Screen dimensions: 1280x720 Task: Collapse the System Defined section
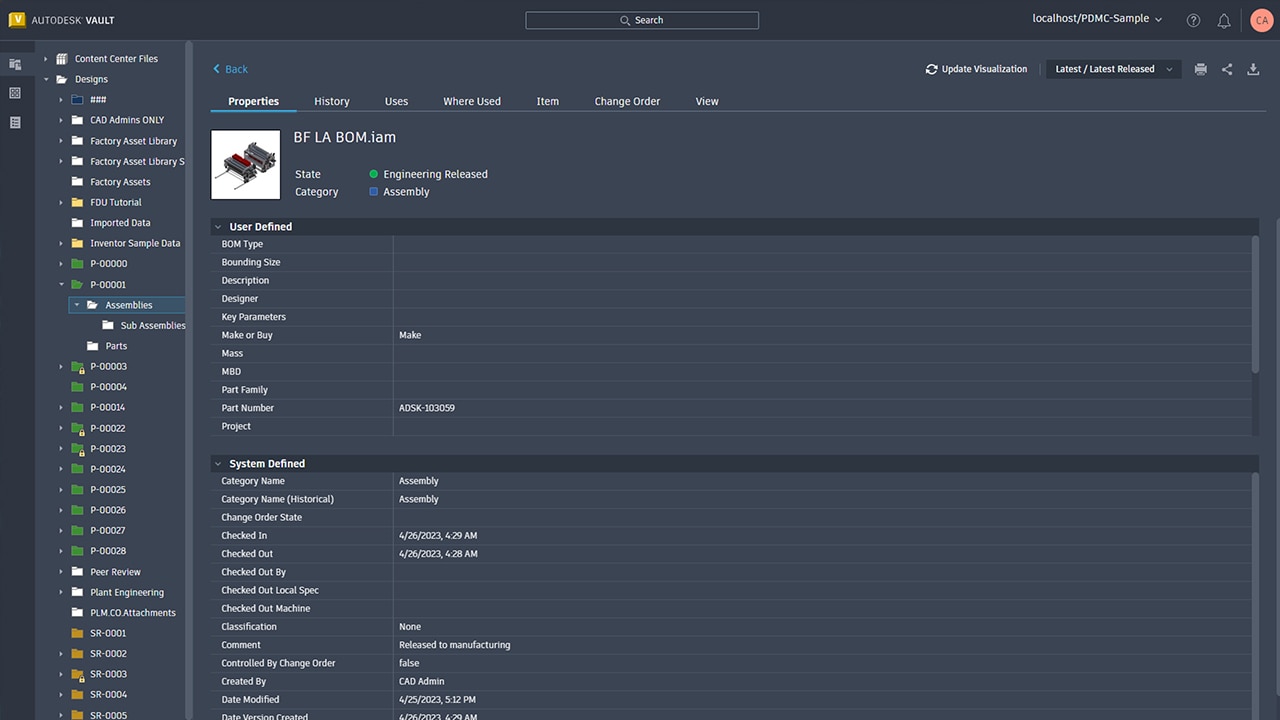tap(218, 464)
